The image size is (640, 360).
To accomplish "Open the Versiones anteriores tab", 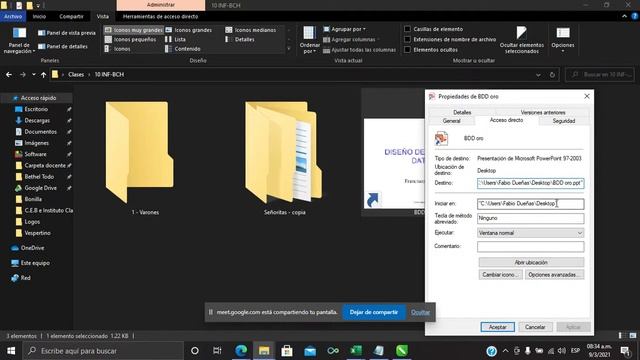I will 542,112.
